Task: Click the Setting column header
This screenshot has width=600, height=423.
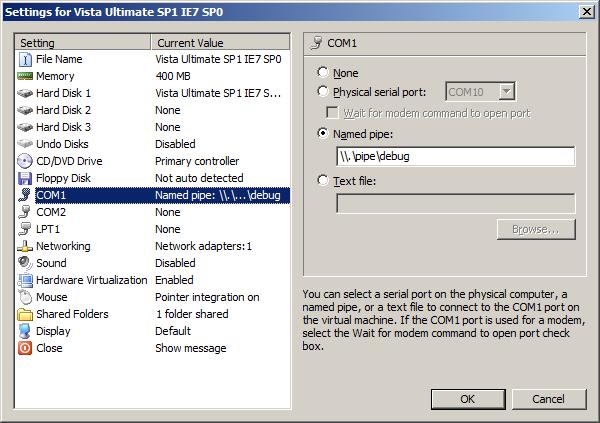Action: tap(83, 42)
